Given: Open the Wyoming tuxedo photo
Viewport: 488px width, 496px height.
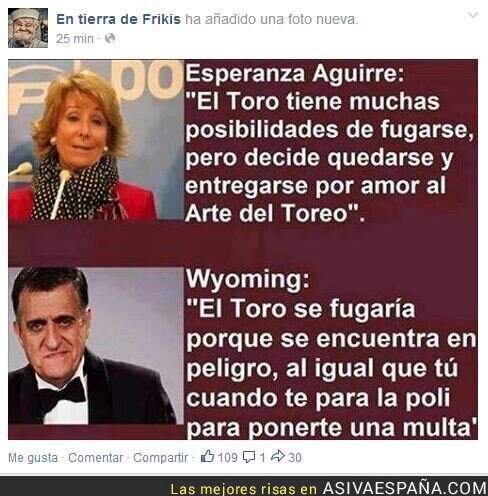Looking at the screenshot, I should [96, 346].
